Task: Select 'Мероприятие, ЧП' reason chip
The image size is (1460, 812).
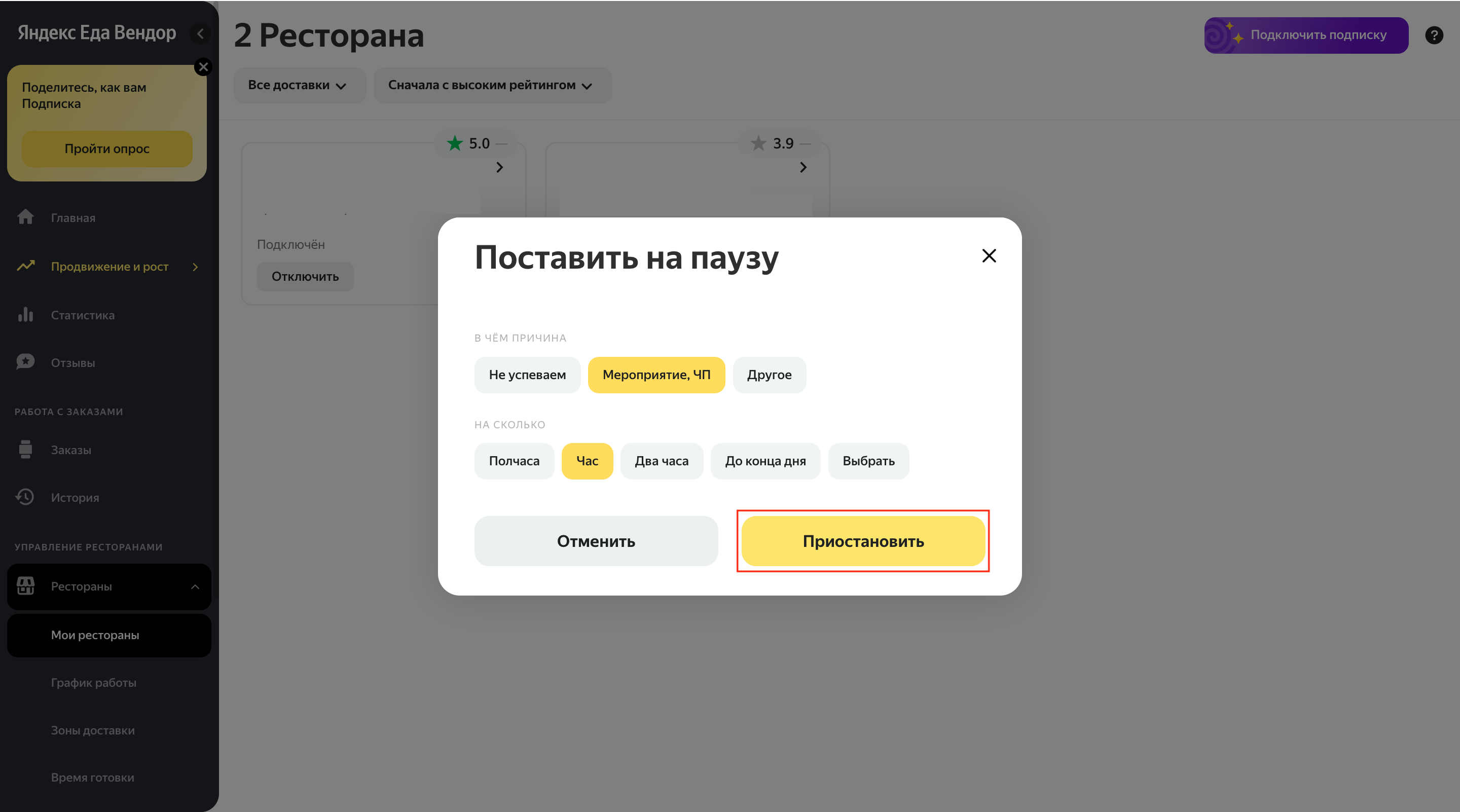Action: [x=656, y=375]
